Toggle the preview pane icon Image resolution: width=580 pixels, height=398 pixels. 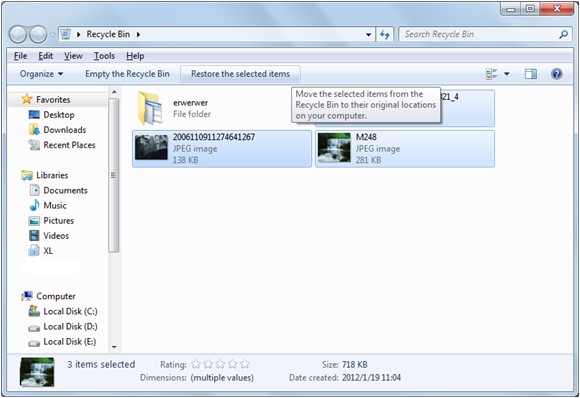[x=531, y=74]
